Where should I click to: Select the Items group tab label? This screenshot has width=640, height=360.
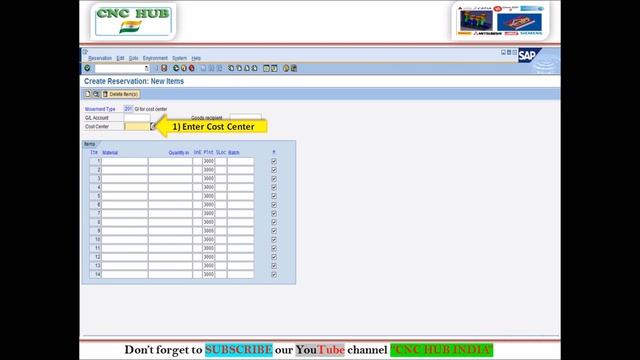(x=89, y=144)
